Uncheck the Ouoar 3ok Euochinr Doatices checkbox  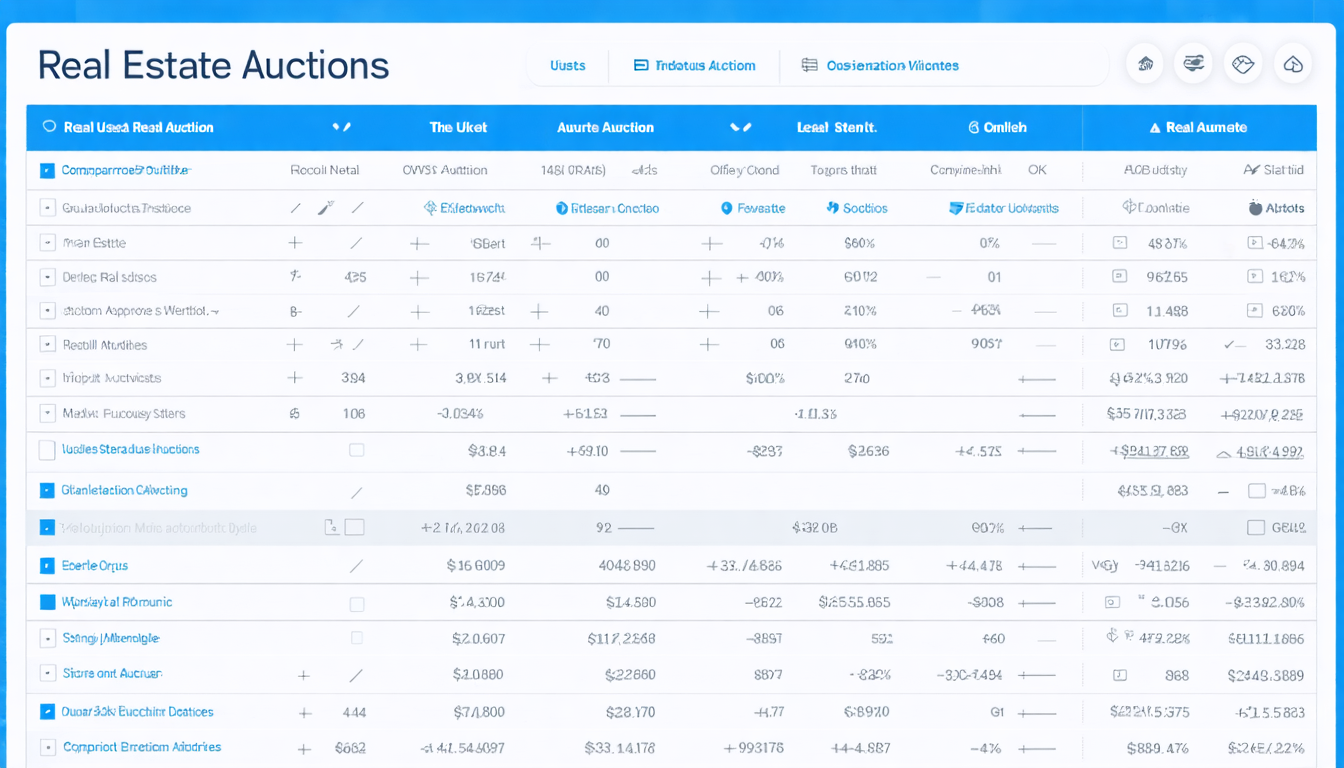click(47, 712)
